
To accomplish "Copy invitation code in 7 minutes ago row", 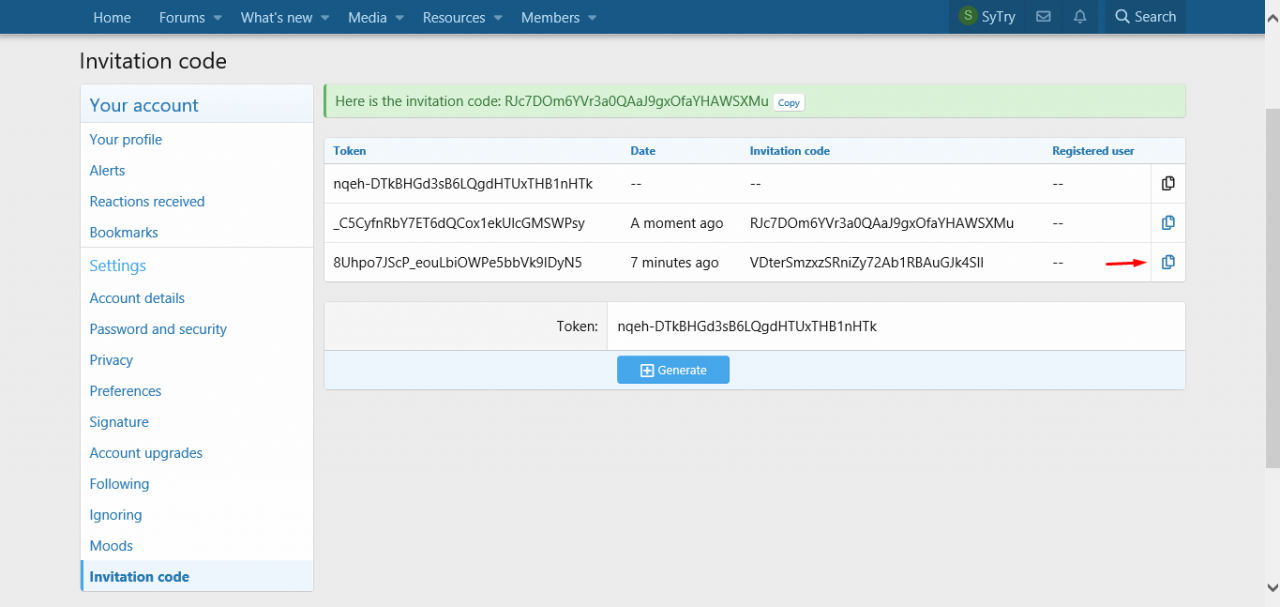I will [1167, 262].
